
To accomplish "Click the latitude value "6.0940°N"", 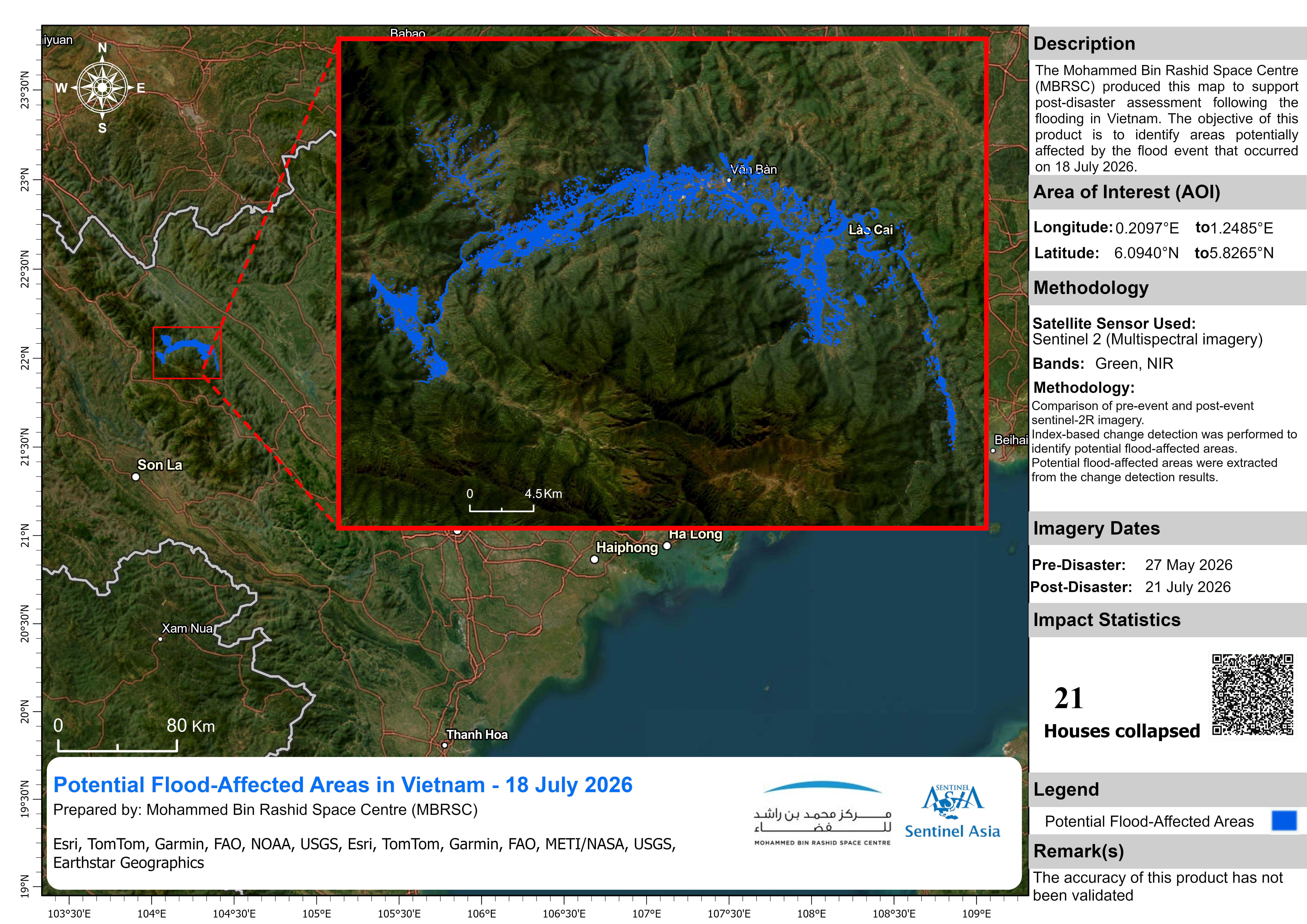I will pos(1146,253).
